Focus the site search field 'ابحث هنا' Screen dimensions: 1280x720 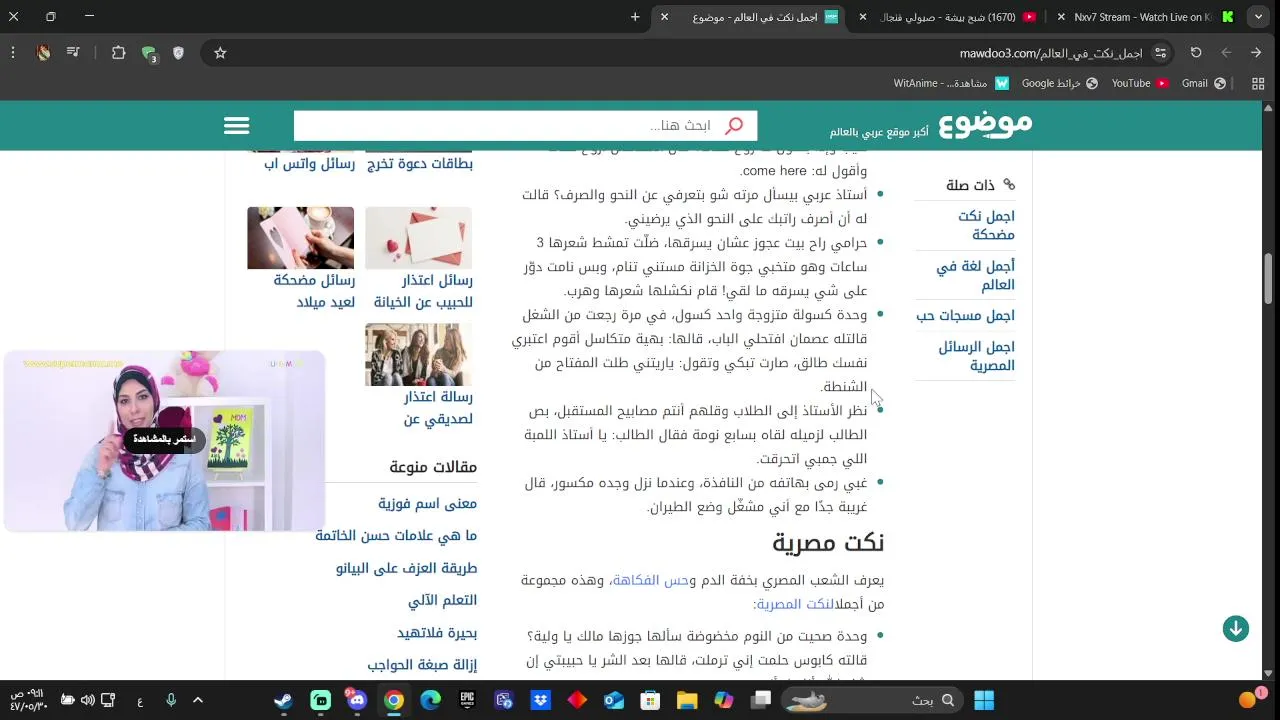tap(525, 126)
